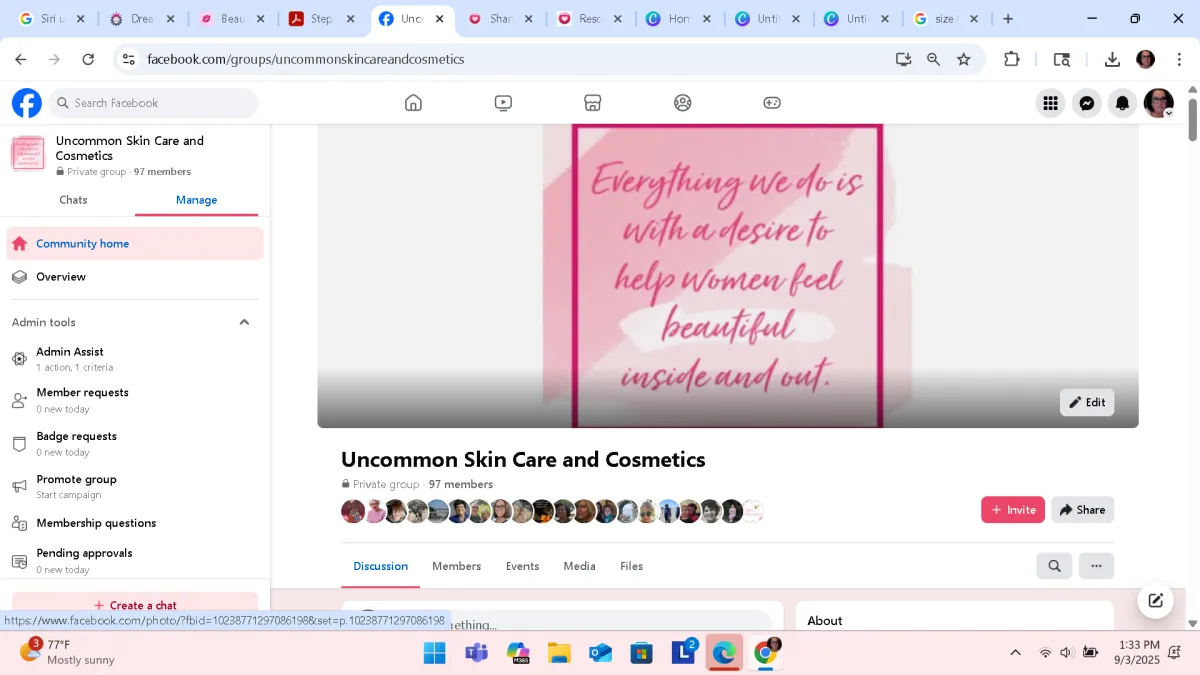The width and height of the screenshot is (1200, 675).
Task: Open Outlook from the taskbar
Action: 600,653
